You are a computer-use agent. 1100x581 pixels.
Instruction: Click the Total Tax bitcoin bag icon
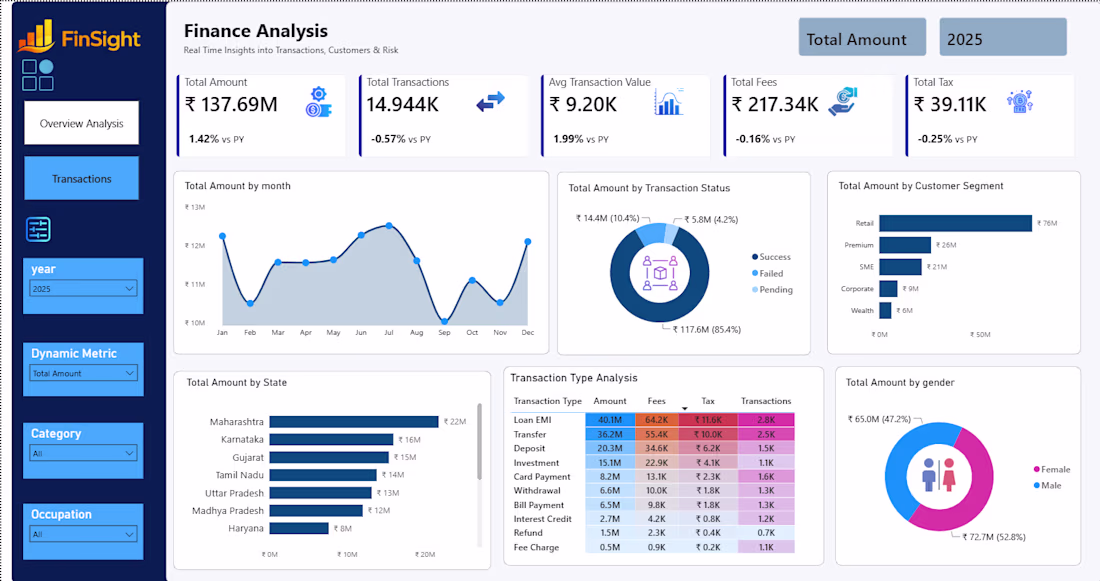pos(1019,102)
